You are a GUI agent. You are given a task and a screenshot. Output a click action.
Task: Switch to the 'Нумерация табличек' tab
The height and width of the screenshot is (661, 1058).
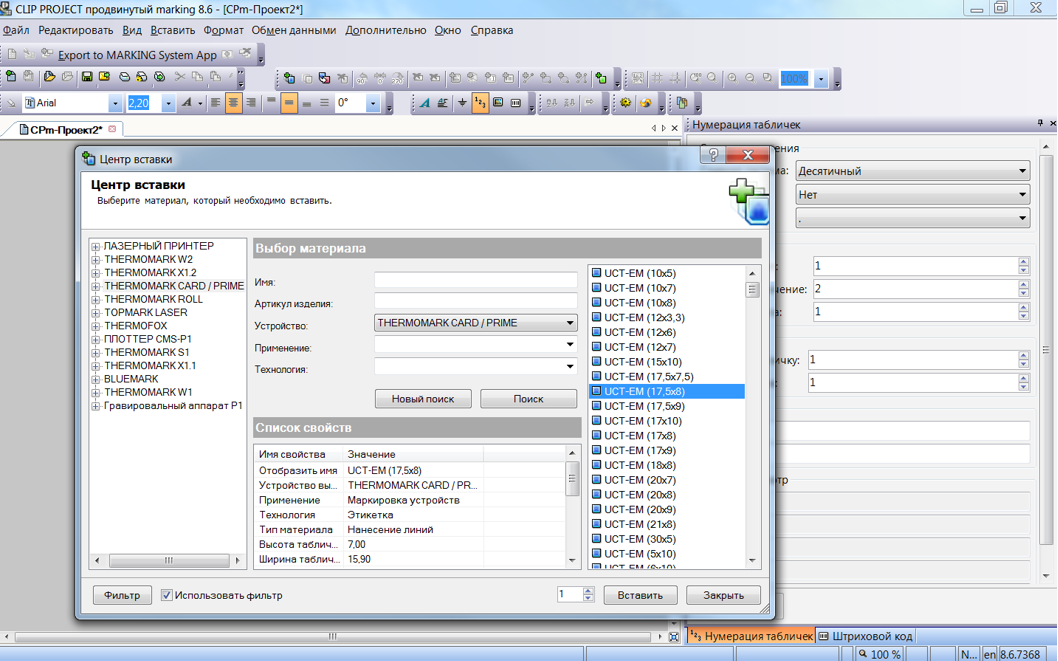pos(752,636)
